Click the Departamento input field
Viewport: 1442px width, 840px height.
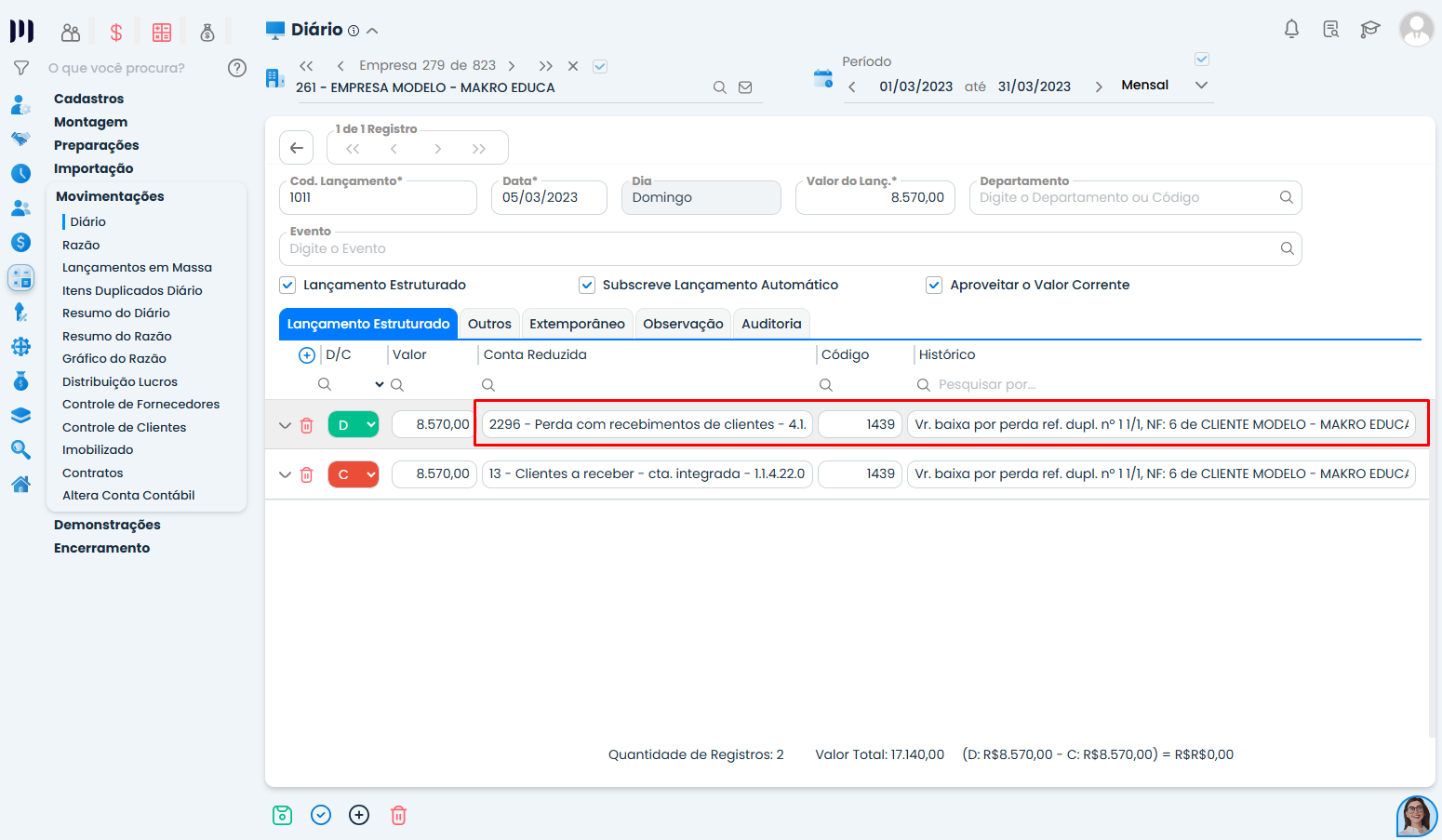tap(1126, 198)
